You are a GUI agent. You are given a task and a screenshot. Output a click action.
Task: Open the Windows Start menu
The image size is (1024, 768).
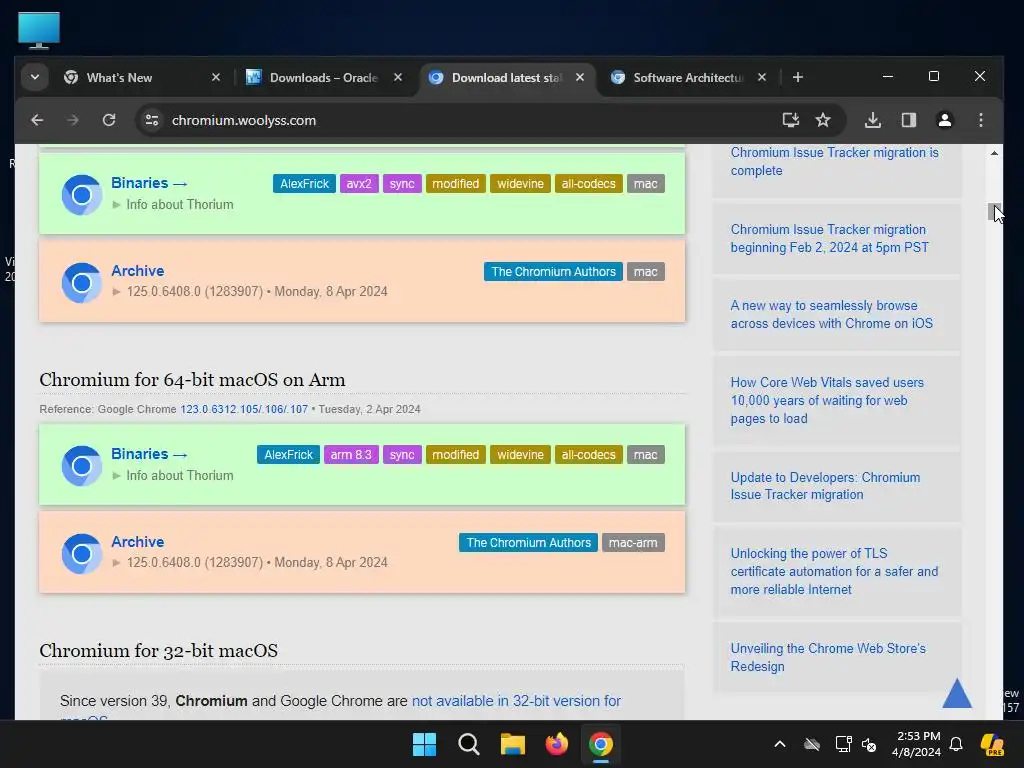point(424,744)
